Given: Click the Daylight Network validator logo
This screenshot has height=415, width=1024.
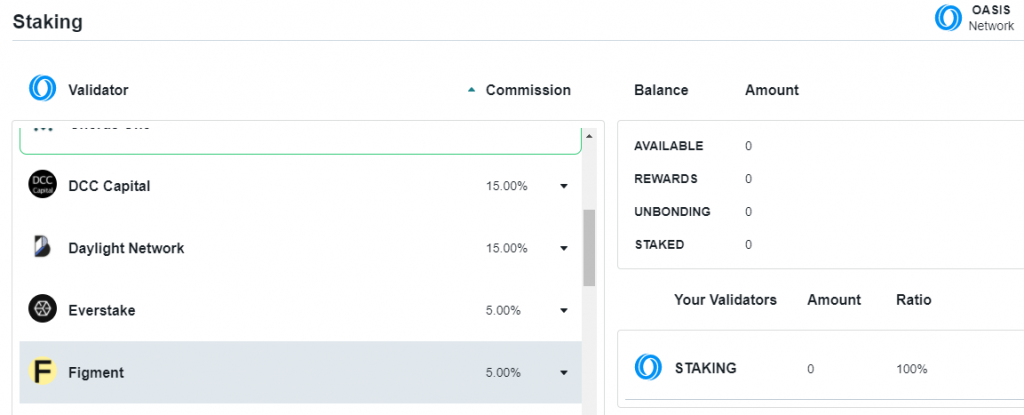Looking at the screenshot, I should coord(42,247).
